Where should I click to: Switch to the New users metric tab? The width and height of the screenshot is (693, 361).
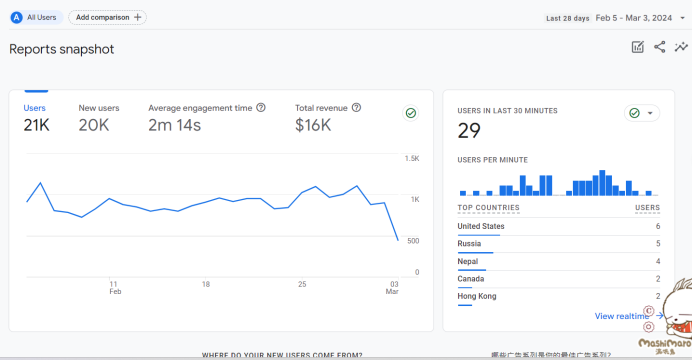pyautogui.click(x=99, y=118)
